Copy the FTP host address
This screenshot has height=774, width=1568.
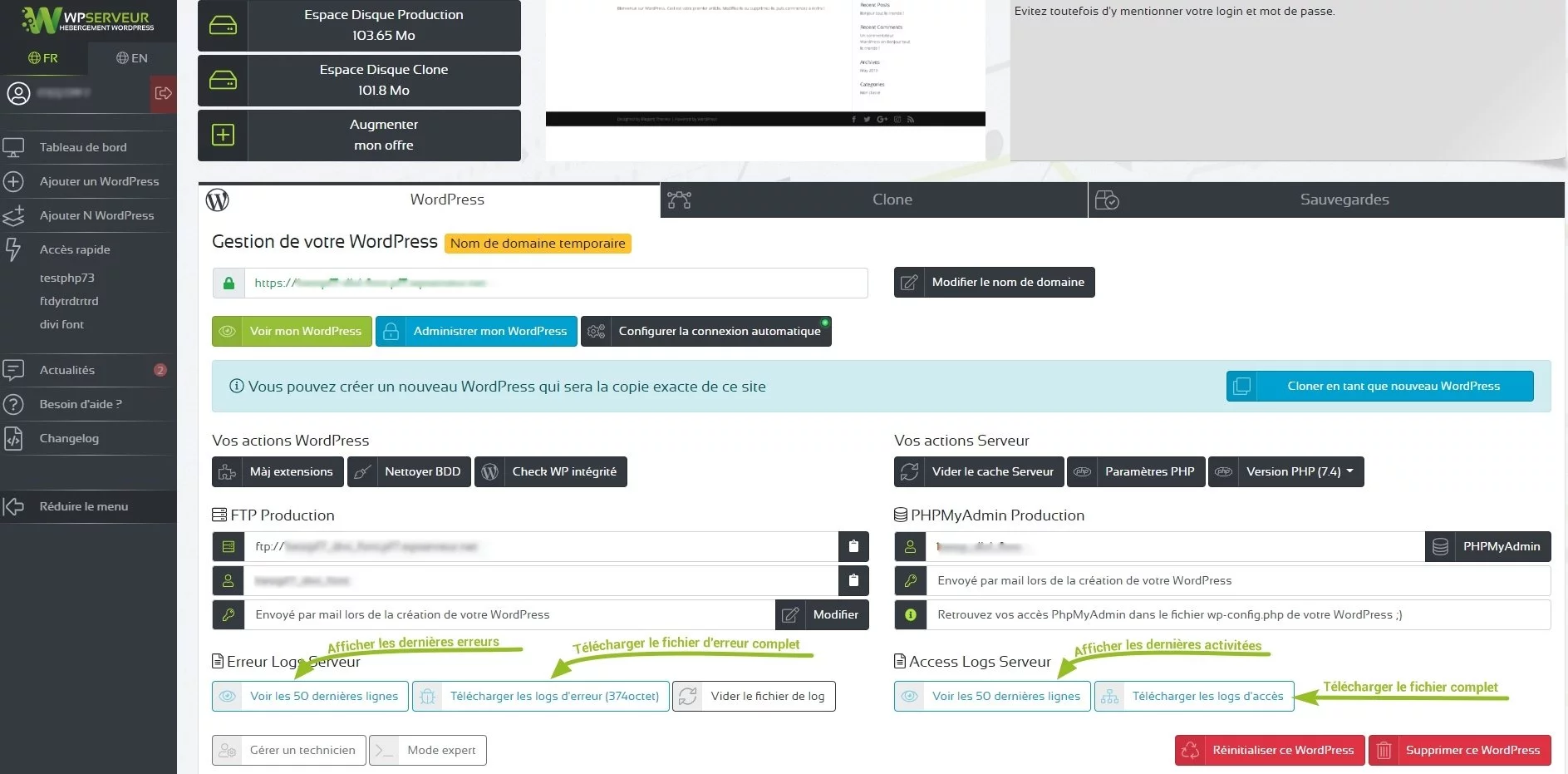pyautogui.click(x=853, y=546)
